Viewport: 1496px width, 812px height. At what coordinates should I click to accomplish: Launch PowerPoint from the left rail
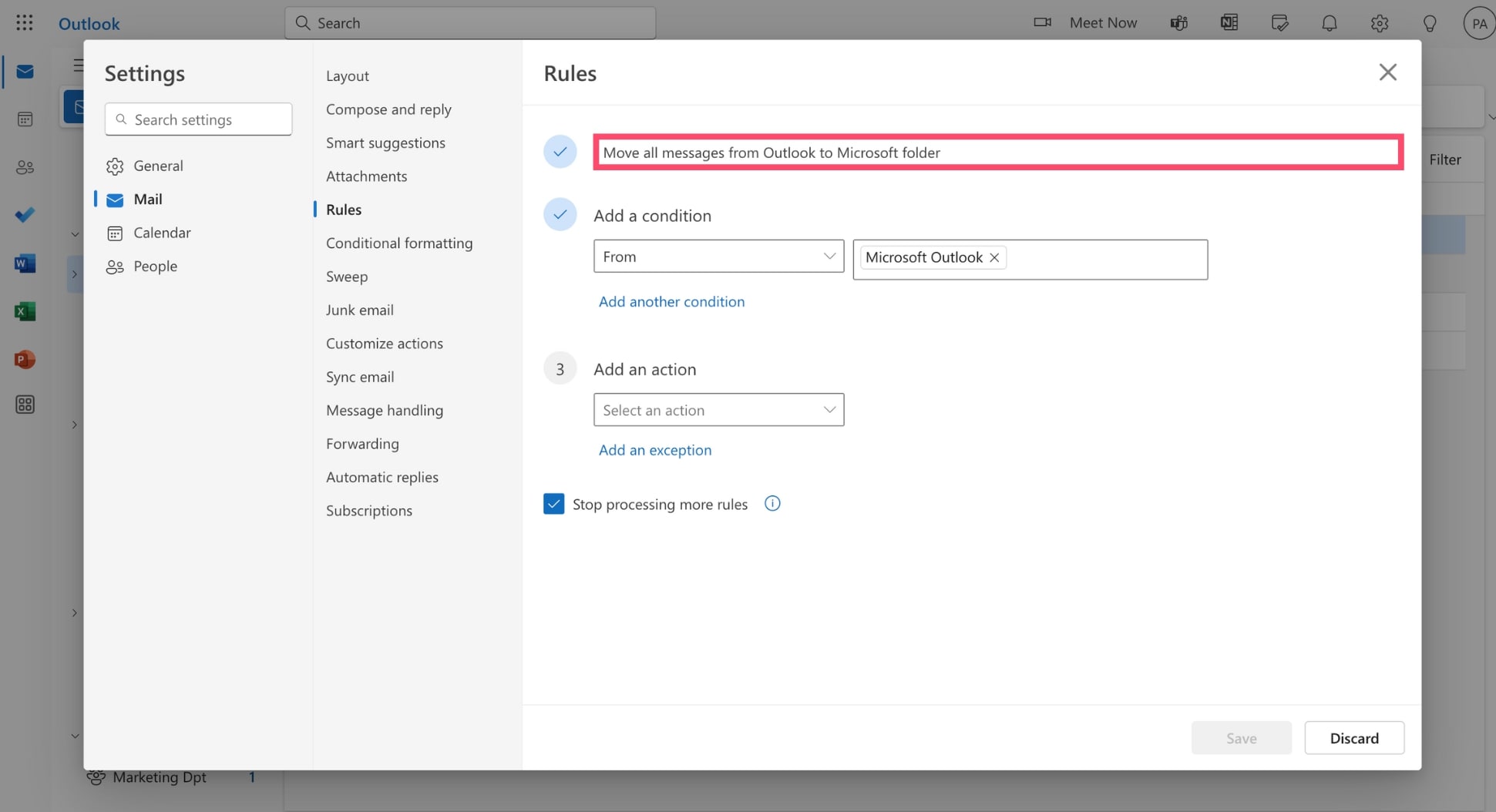tap(25, 359)
